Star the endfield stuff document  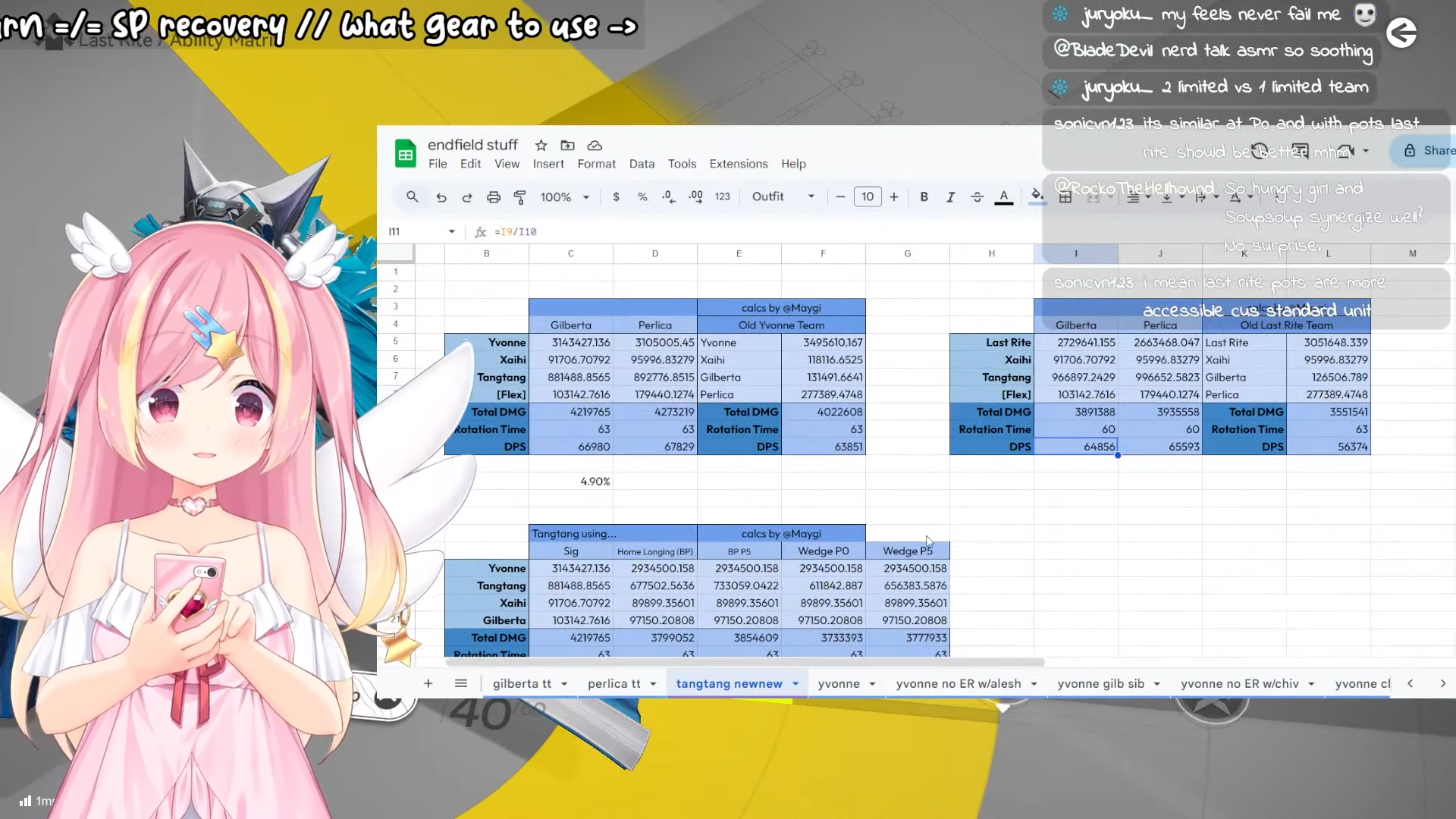[x=541, y=145]
